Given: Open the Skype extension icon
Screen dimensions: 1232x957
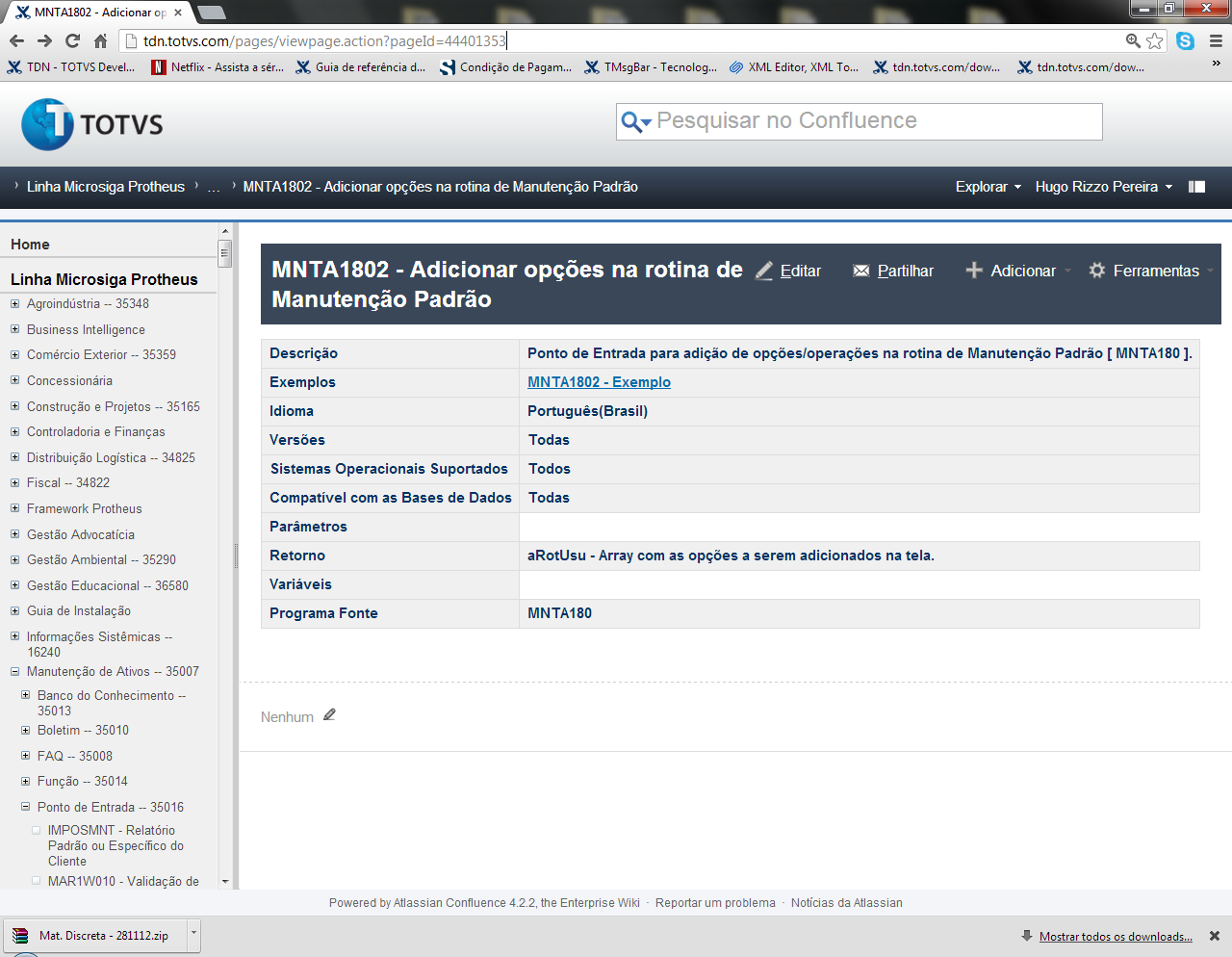Looking at the screenshot, I should [1185, 40].
